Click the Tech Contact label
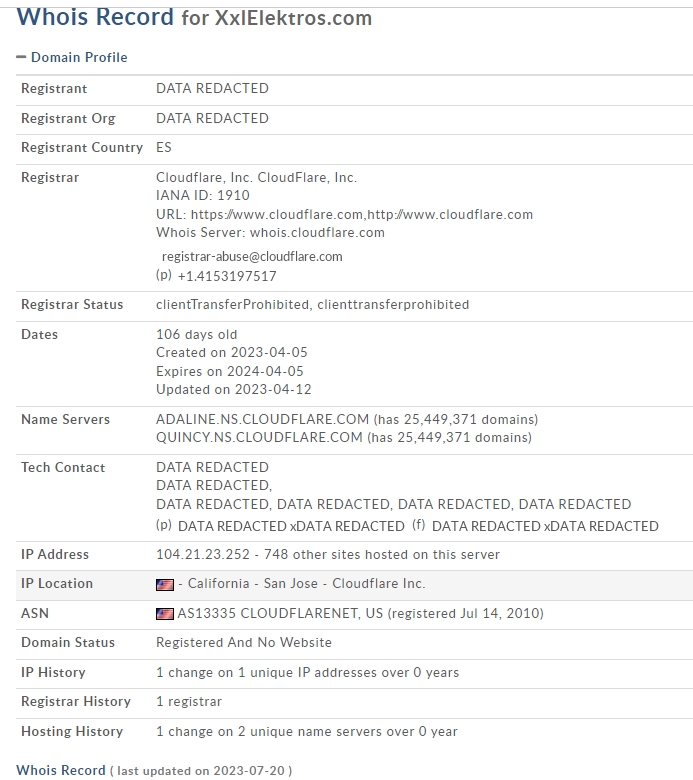Image resolution: width=693 pixels, height=780 pixels. click(x=63, y=468)
